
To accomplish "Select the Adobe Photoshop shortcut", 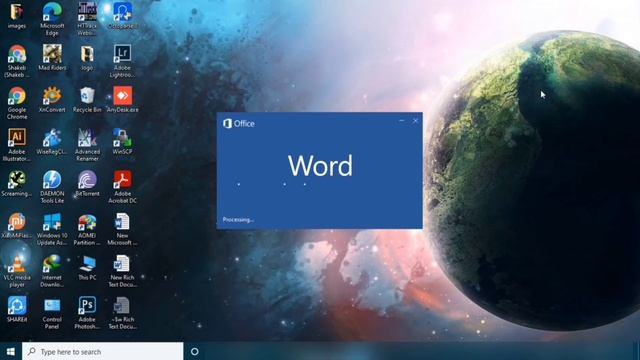I will [87, 313].
